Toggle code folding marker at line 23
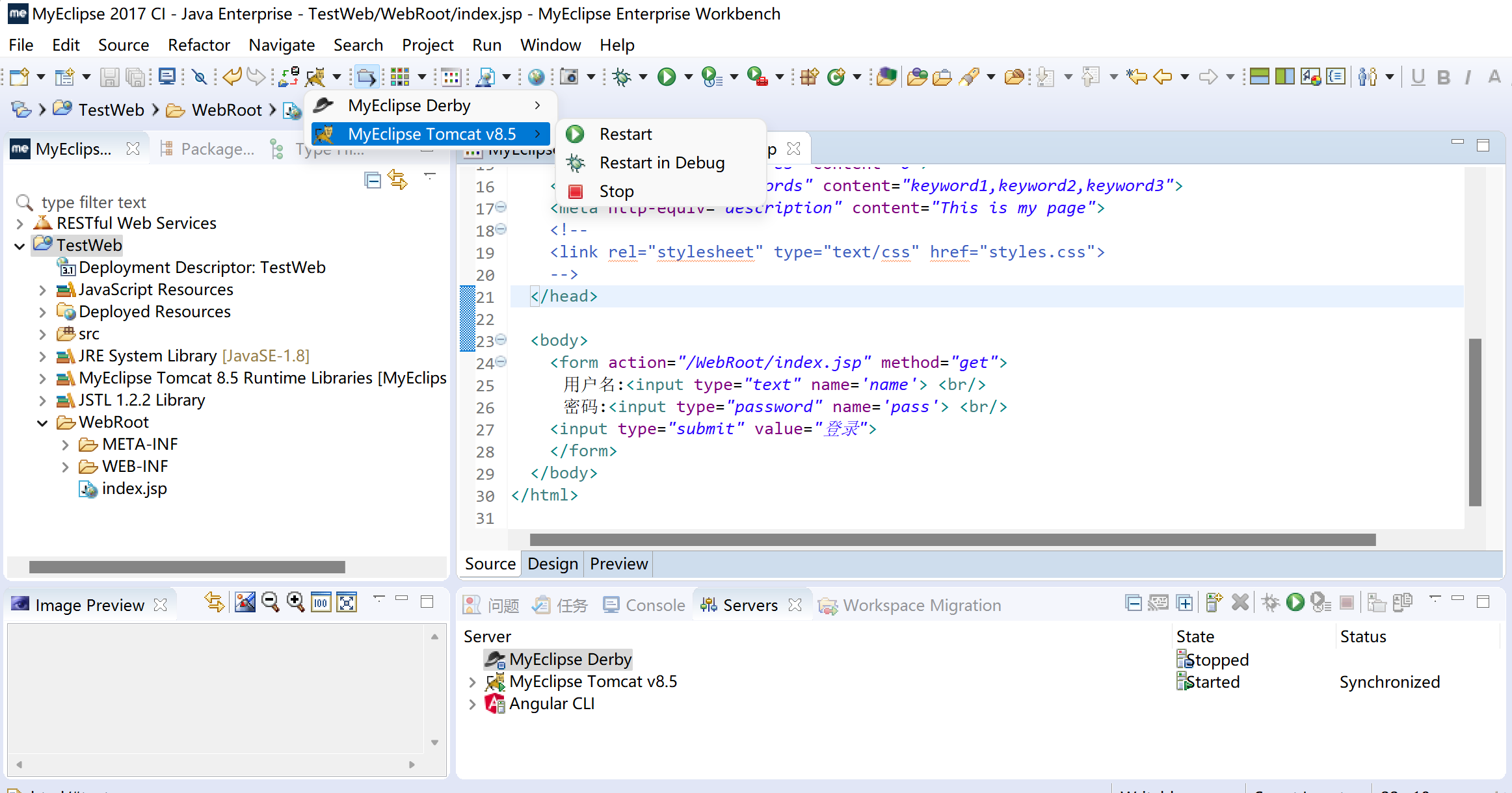 pos(501,339)
